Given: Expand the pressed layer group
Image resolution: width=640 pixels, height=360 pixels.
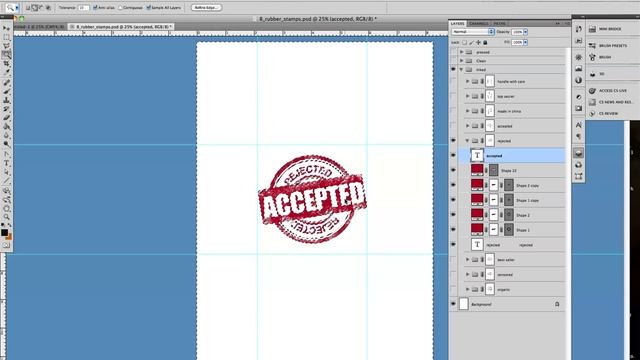Looking at the screenshot, I should coord(462,52).
